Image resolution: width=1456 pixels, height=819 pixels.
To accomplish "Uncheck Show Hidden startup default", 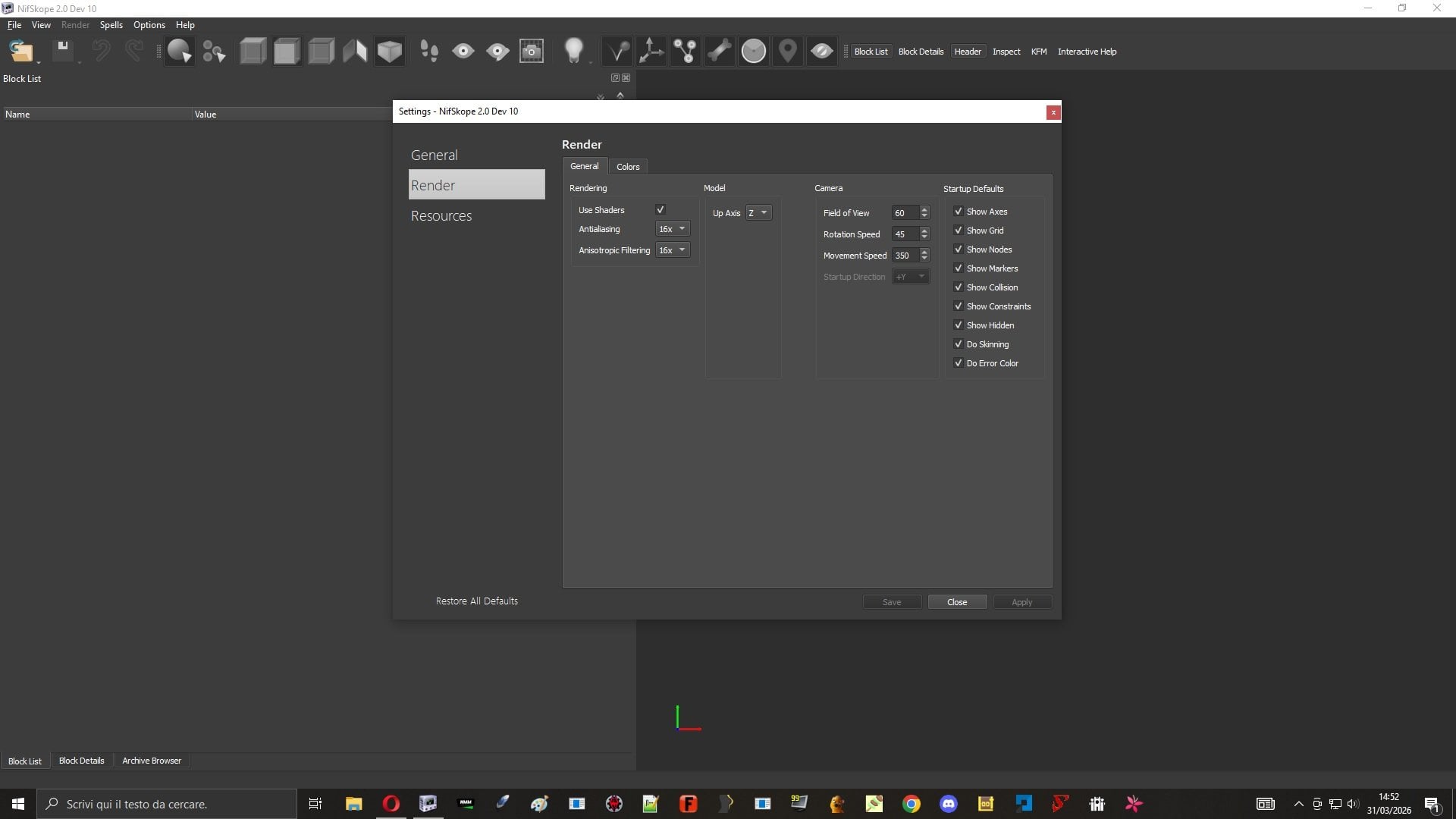I will coord(959,325).
